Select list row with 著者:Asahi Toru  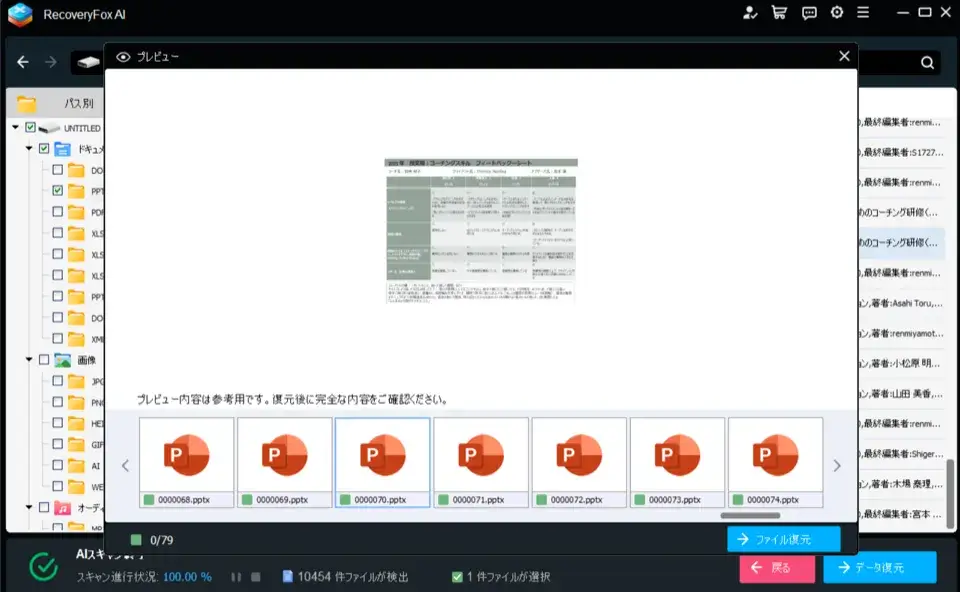901,303
